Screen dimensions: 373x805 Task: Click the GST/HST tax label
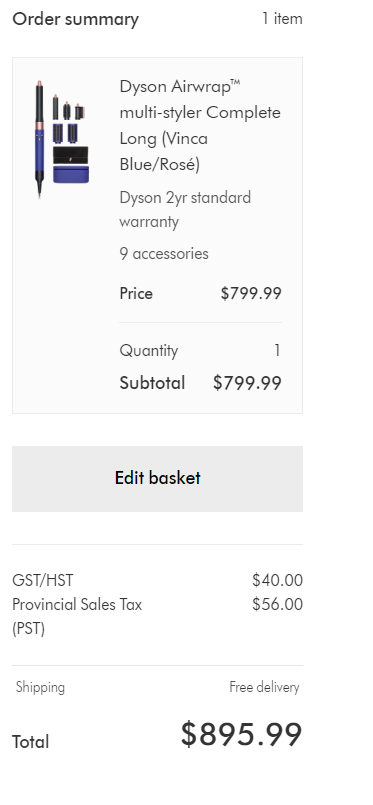[43, 581]
